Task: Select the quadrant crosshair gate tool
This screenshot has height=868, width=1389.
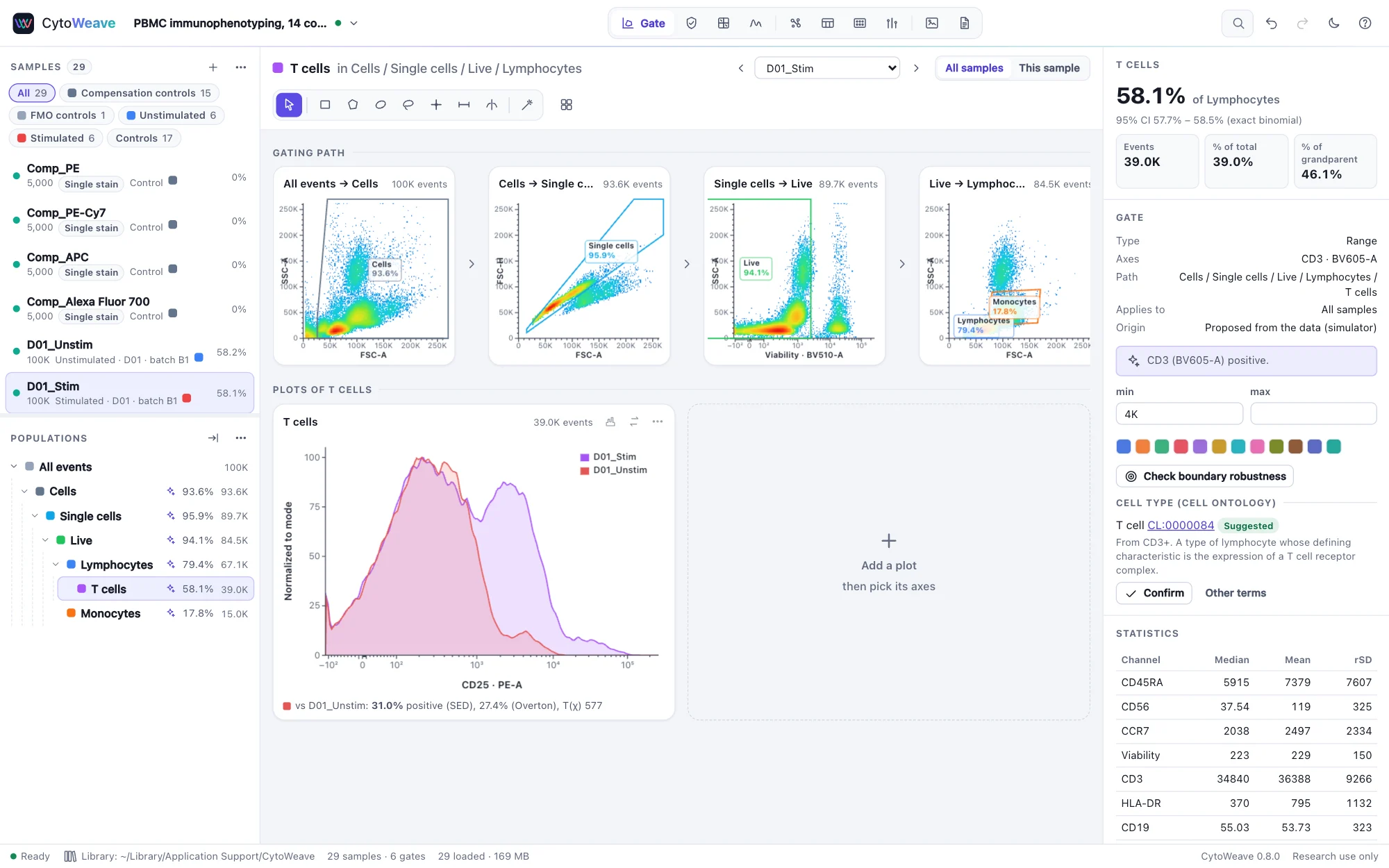Action: (x=436, y=105)
